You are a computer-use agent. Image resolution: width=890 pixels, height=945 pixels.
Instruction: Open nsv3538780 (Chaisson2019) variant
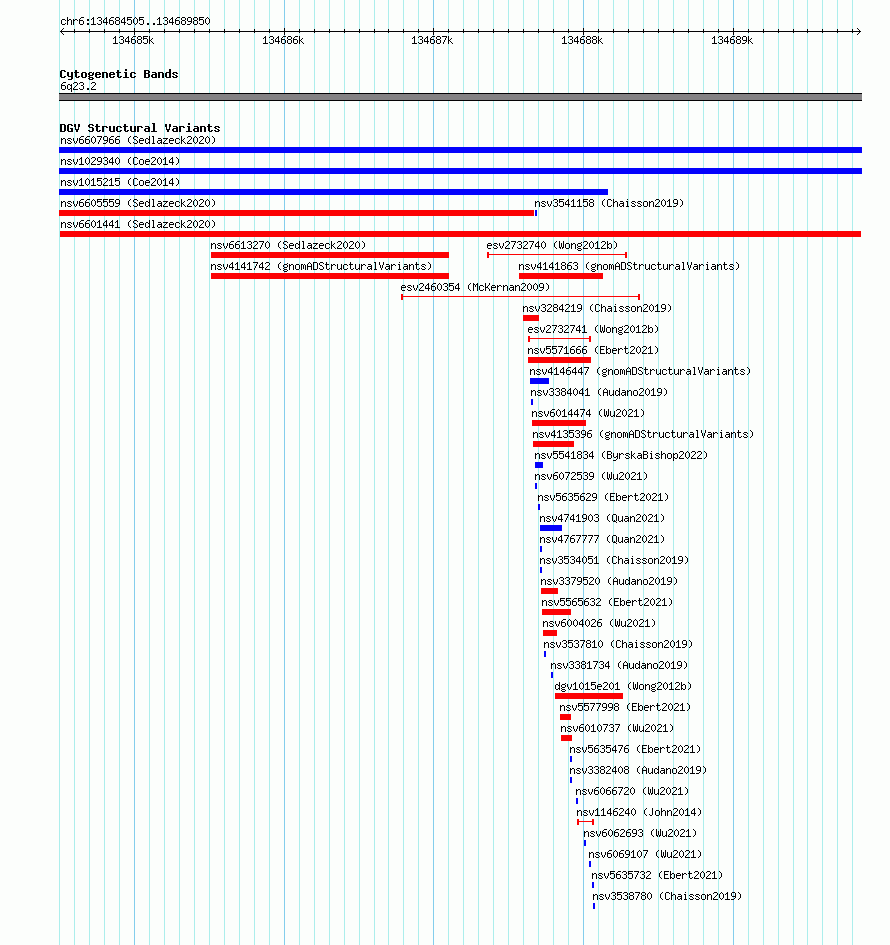[594, 906]
